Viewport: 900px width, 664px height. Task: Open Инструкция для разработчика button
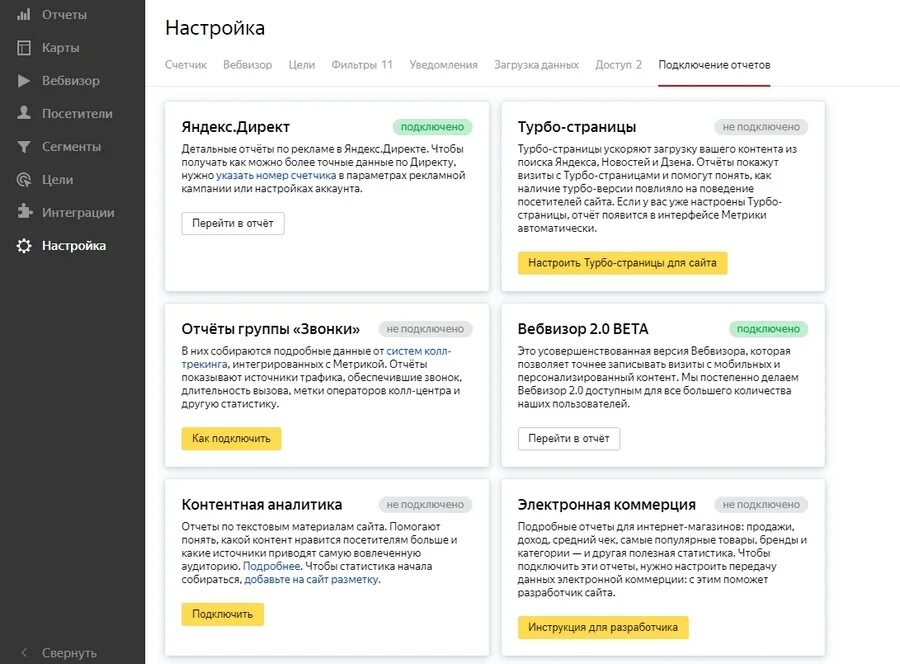pos(603,628)
